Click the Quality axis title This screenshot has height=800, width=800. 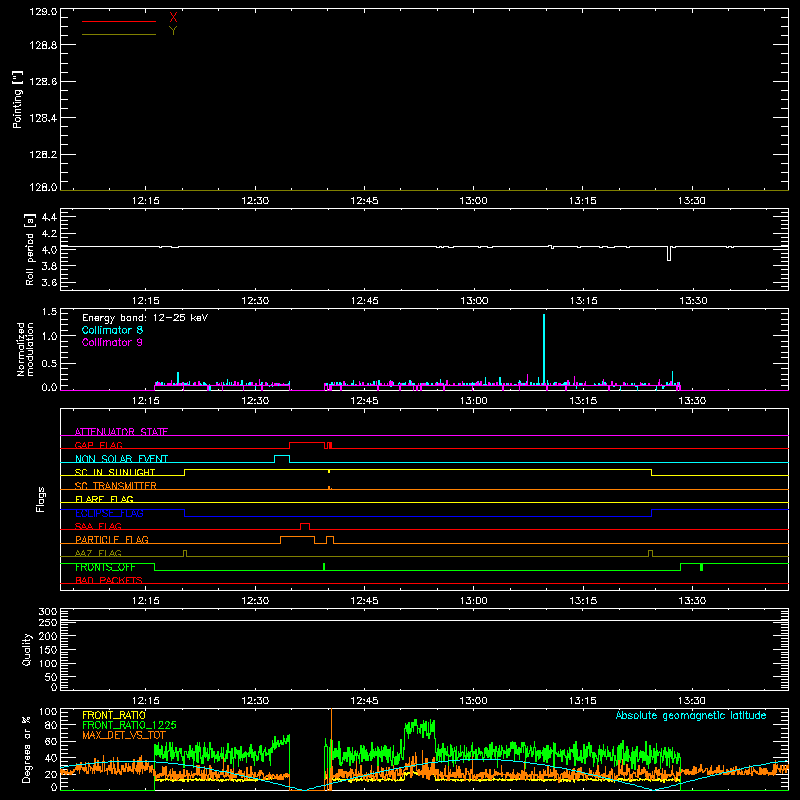[27, 649]
